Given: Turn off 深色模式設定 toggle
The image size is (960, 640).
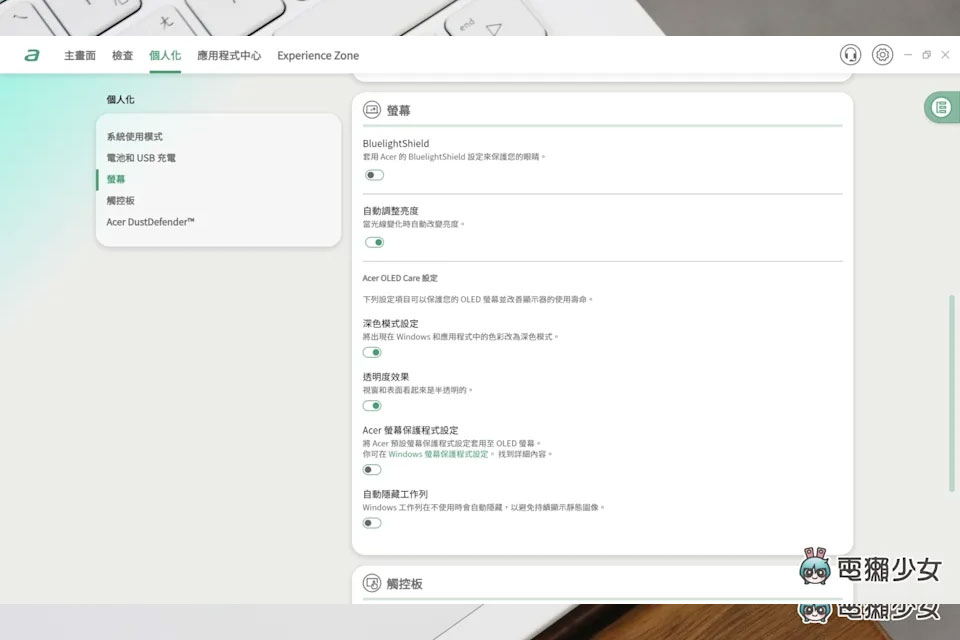Looking at the screenshot, I should pyautogui.click(x=372, y=352).
